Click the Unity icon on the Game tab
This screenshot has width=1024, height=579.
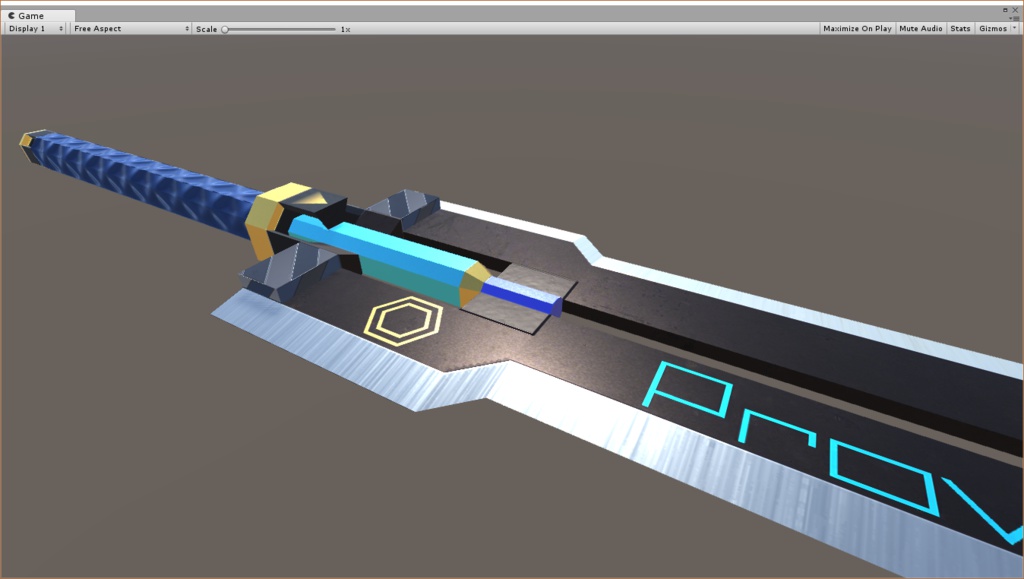(x=11, y=15)
